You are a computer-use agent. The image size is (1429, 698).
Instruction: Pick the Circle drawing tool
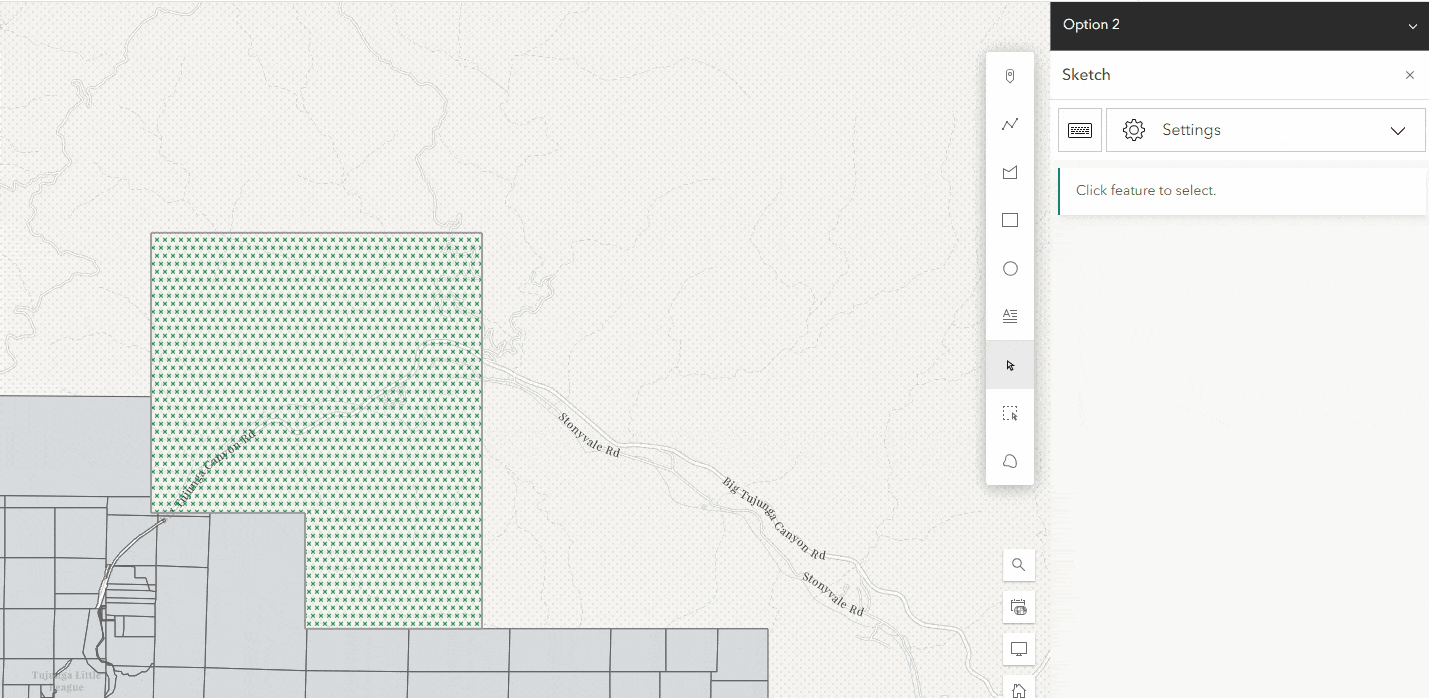(1009, 268)
